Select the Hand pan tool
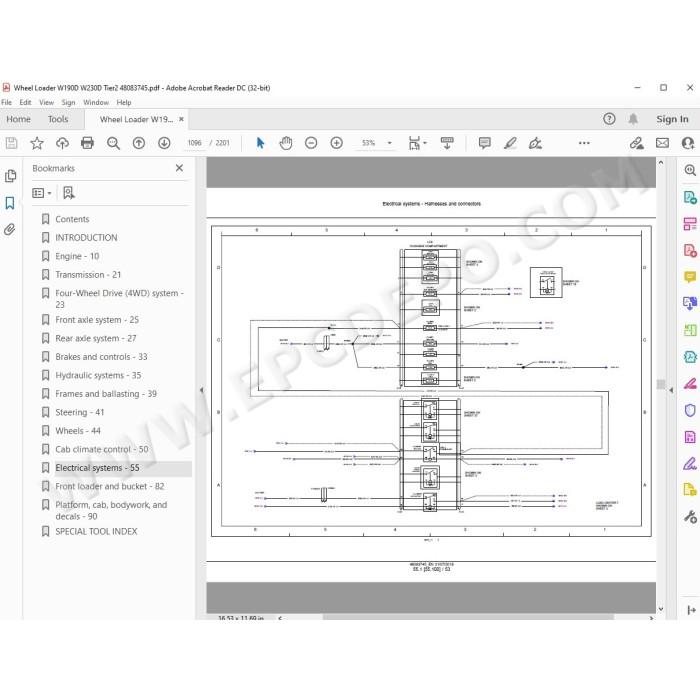This screenshot has height=700, width=700. [x=286, y=143]
